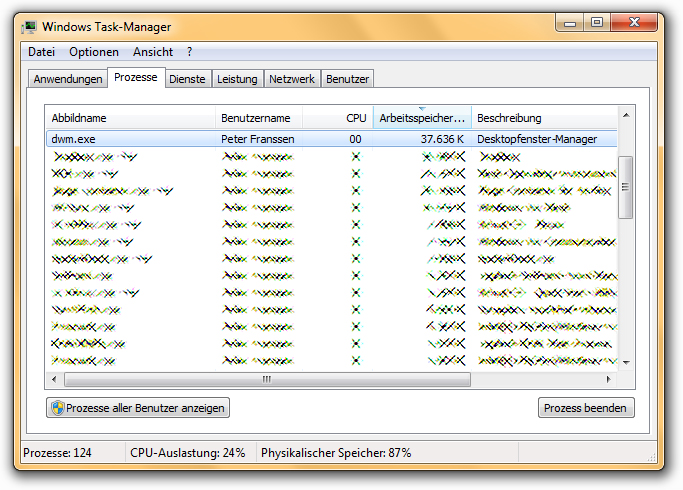Sort by Benutzername column header

pyautogui.click(x=259, y=118)
